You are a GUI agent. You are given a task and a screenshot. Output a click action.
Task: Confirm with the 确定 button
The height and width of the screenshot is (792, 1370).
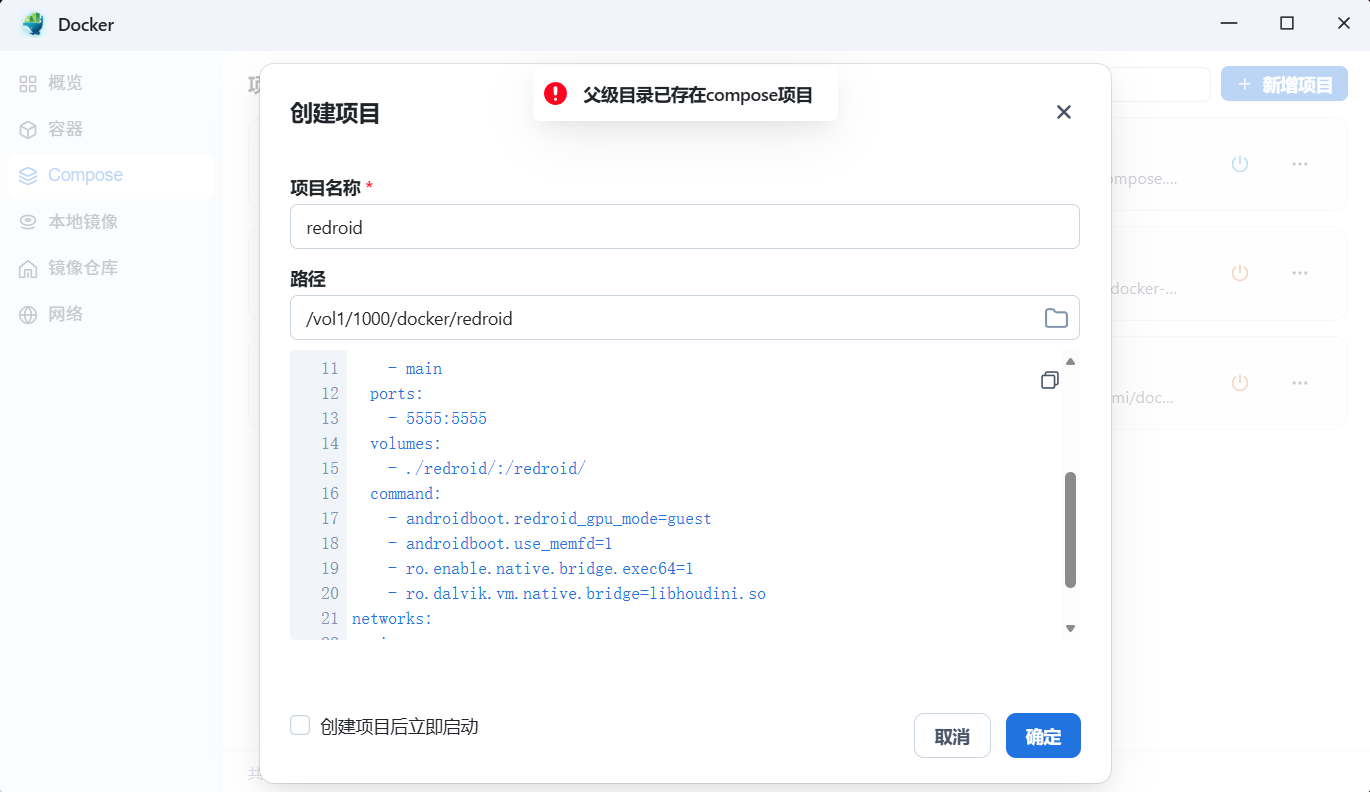pyautogui.click(x=1043, y=736)
